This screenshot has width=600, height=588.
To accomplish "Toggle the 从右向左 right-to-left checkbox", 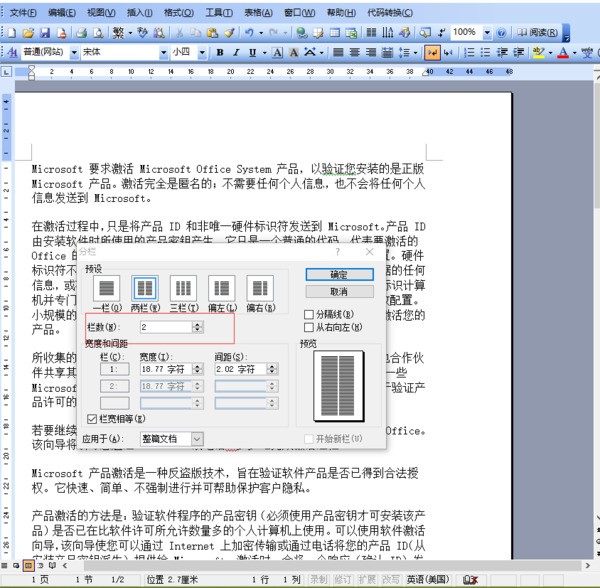I will [308, 327].
